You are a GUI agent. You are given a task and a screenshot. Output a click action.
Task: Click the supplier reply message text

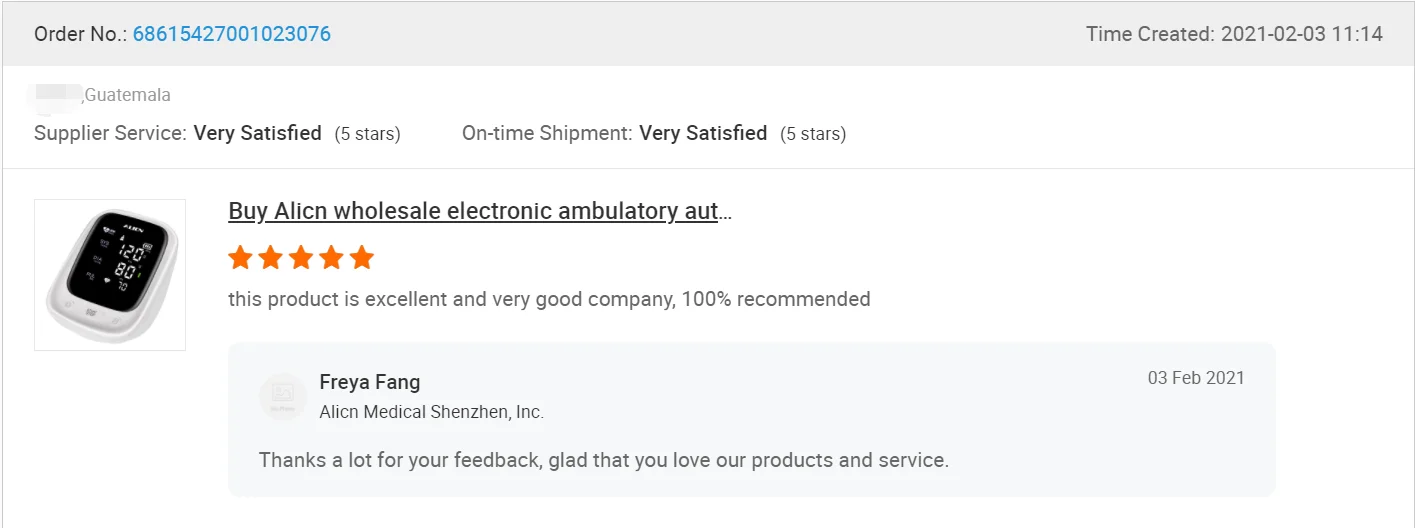click(603, 460)
